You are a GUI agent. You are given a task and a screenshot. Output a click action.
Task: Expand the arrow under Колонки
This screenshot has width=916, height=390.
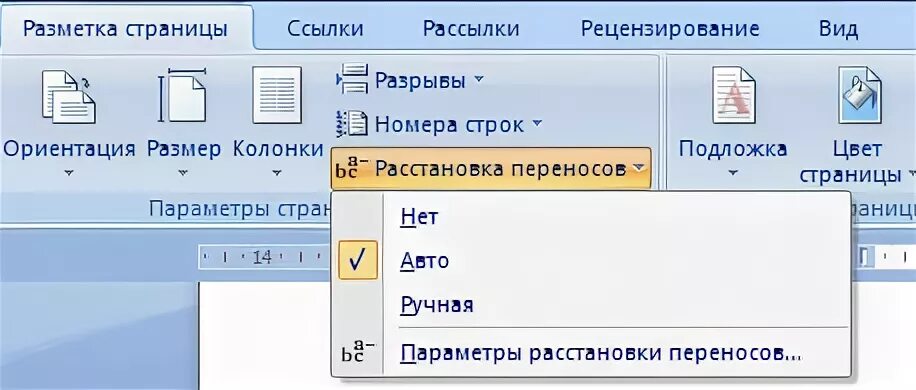coord(277,173)
